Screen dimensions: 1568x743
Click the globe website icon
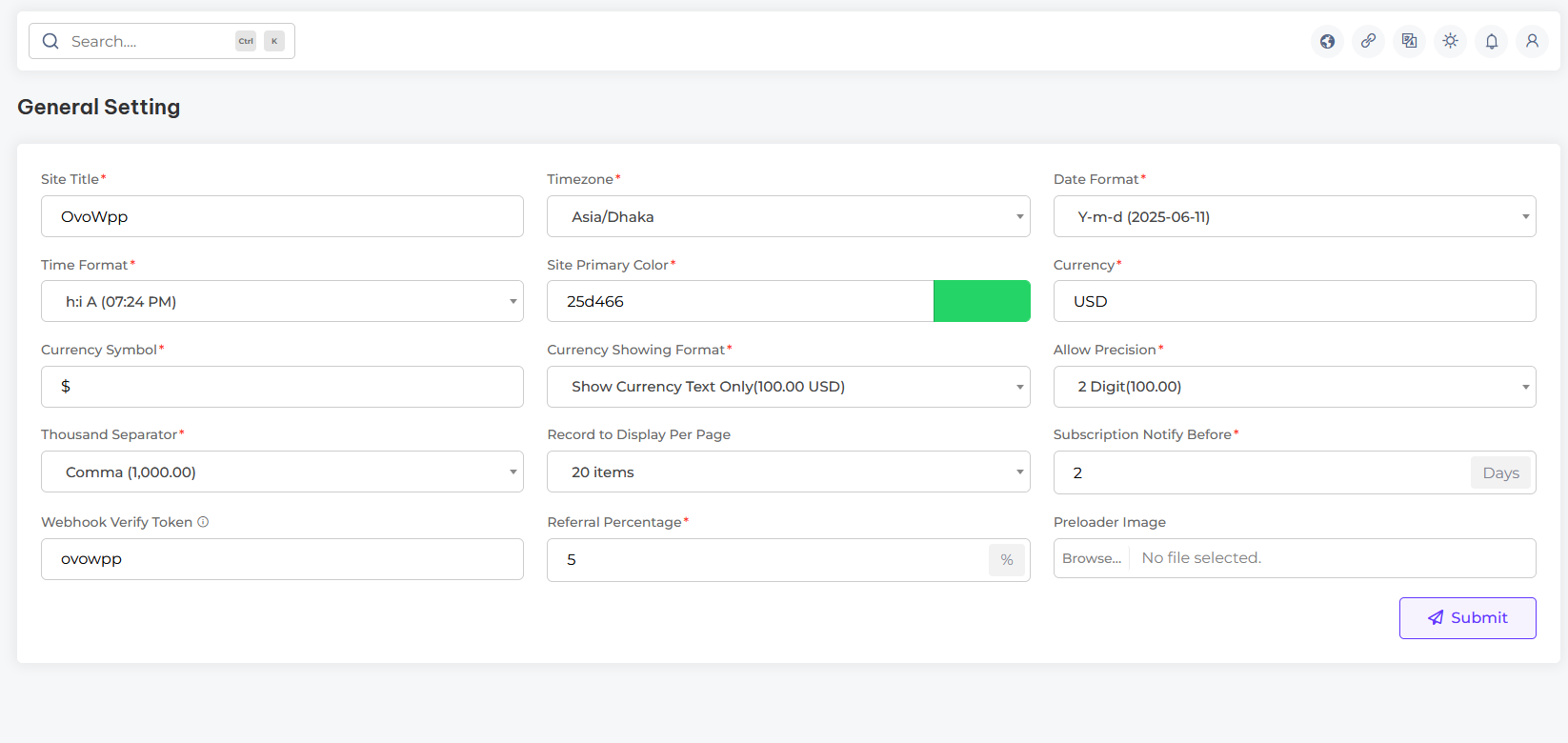click(1327, 41)
